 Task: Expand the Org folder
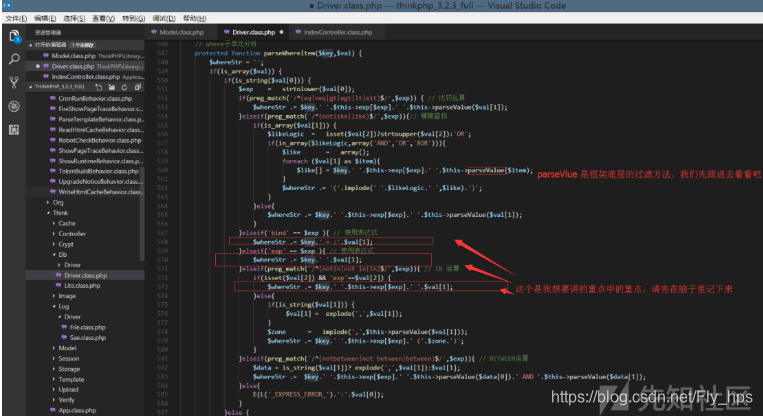[x=58, y=202]
